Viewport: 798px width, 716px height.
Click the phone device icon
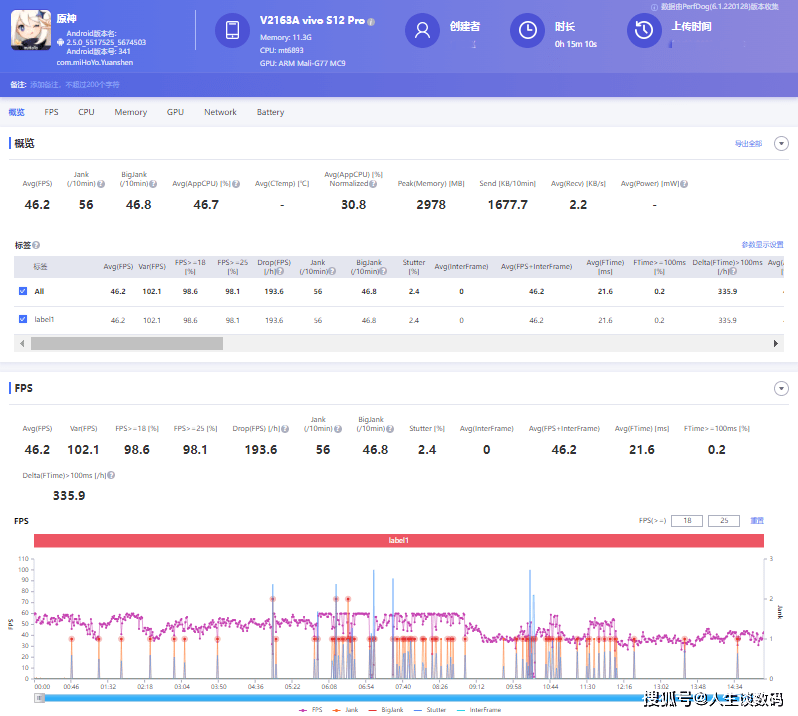232,30
